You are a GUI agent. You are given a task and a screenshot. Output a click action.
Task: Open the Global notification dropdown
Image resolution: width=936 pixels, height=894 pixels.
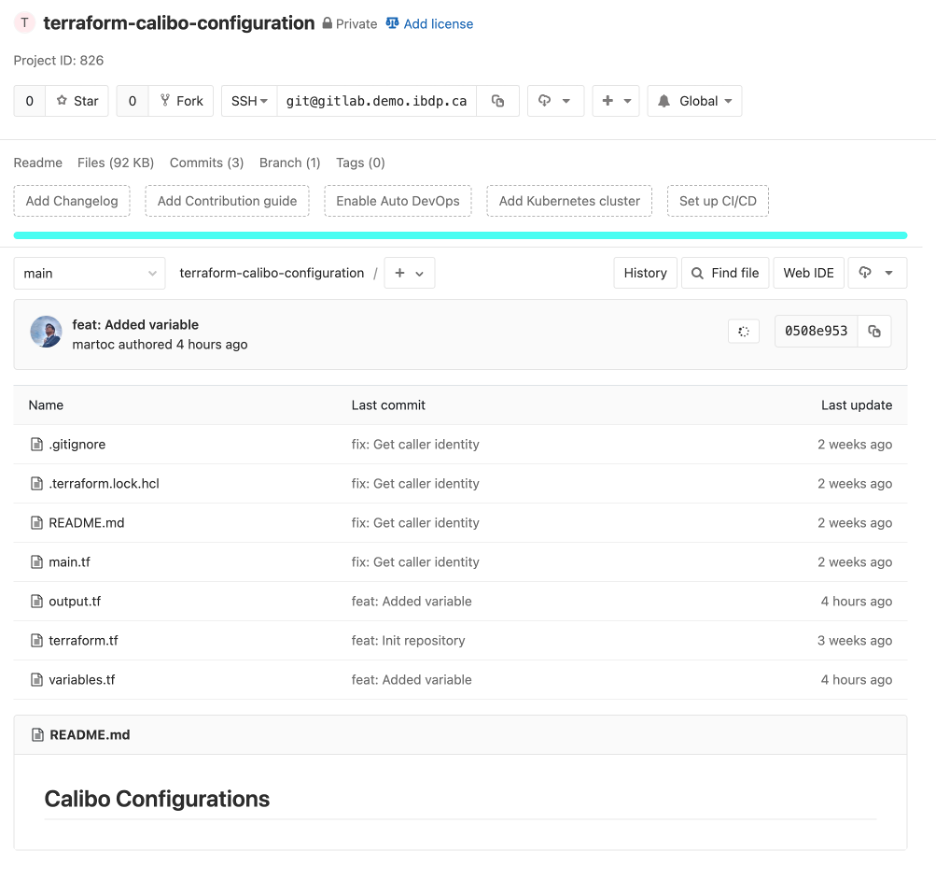[694, 101]
